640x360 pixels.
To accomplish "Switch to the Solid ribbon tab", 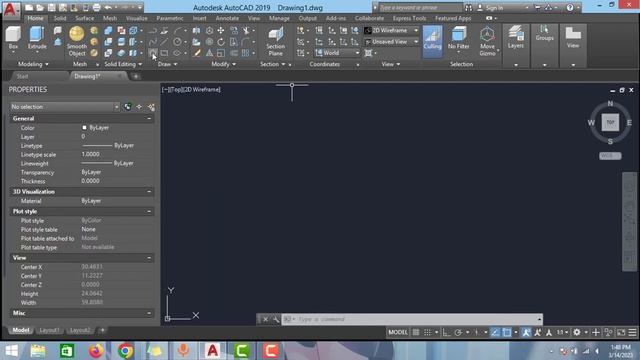I will coord(60,18).
